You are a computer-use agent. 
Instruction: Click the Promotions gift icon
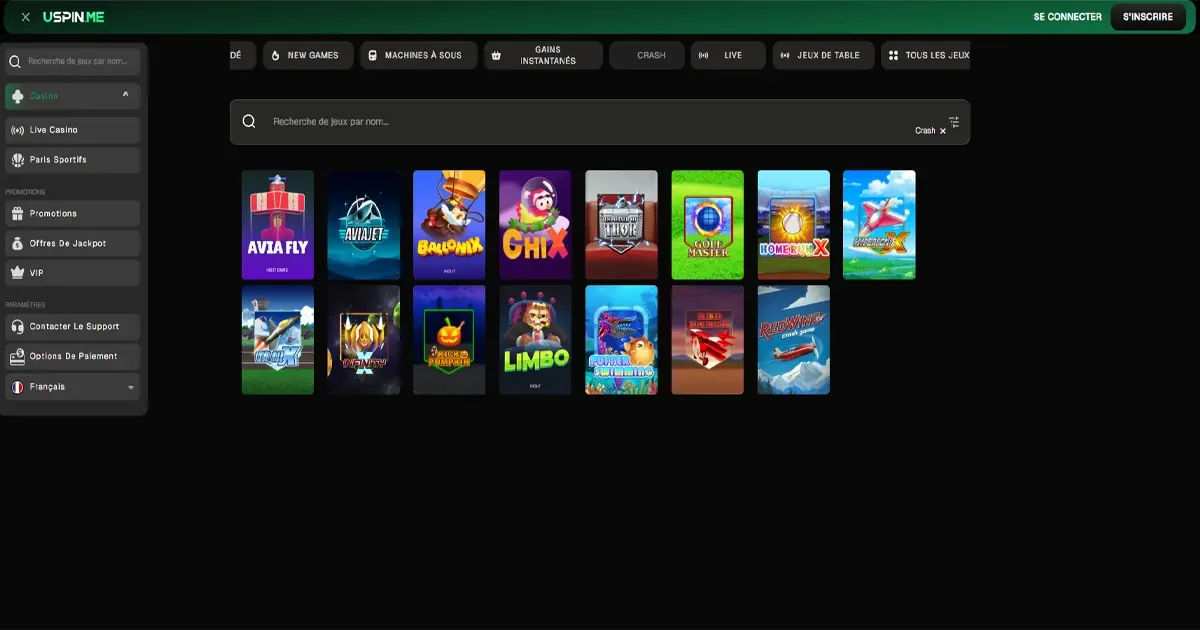point(17,213)
